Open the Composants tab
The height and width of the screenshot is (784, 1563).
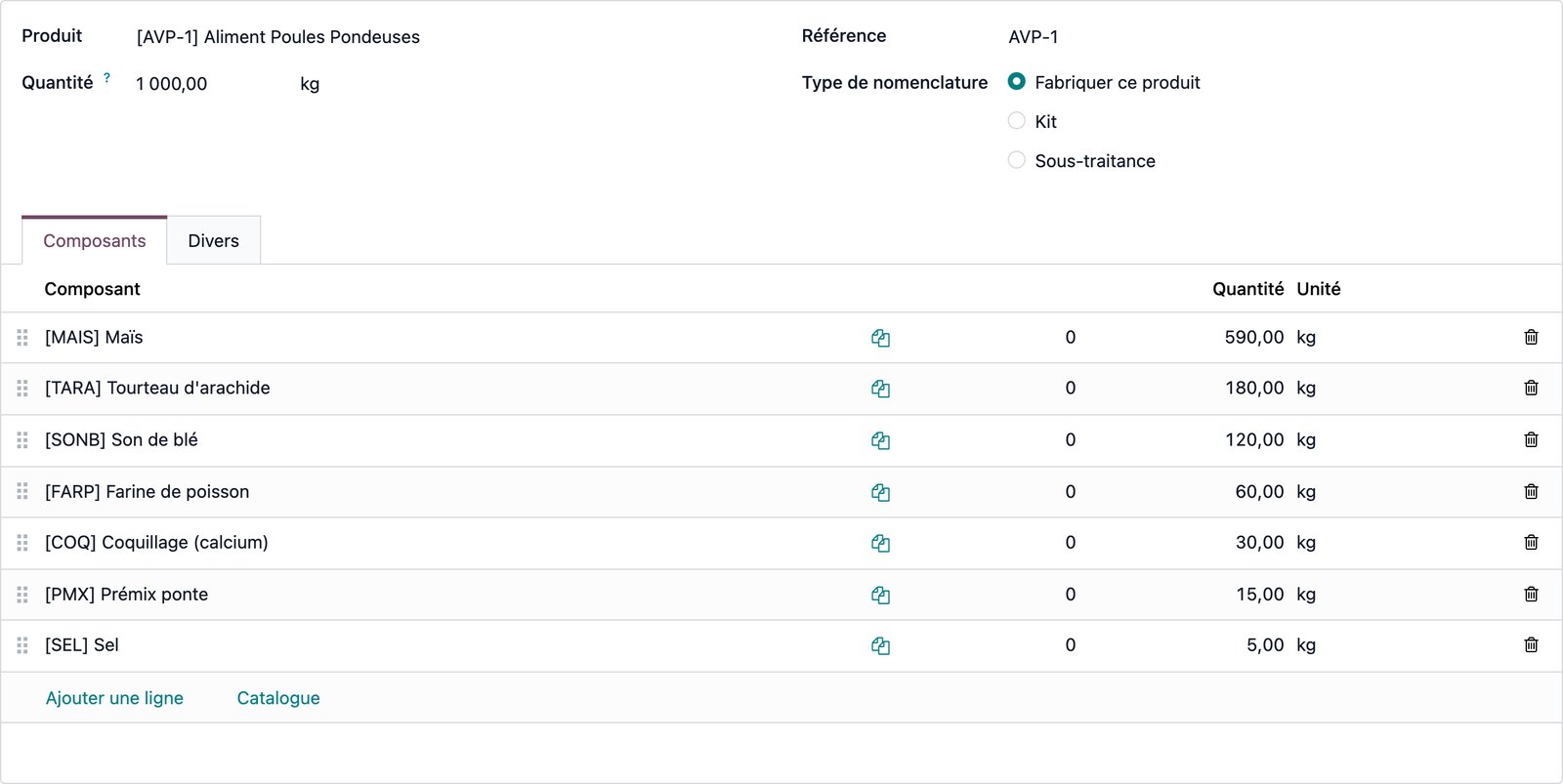coord(95,240)
